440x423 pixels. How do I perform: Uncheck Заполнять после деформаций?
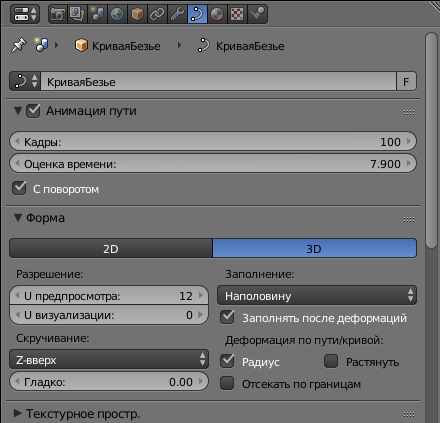pyautogui.click(x=227, y=317)
